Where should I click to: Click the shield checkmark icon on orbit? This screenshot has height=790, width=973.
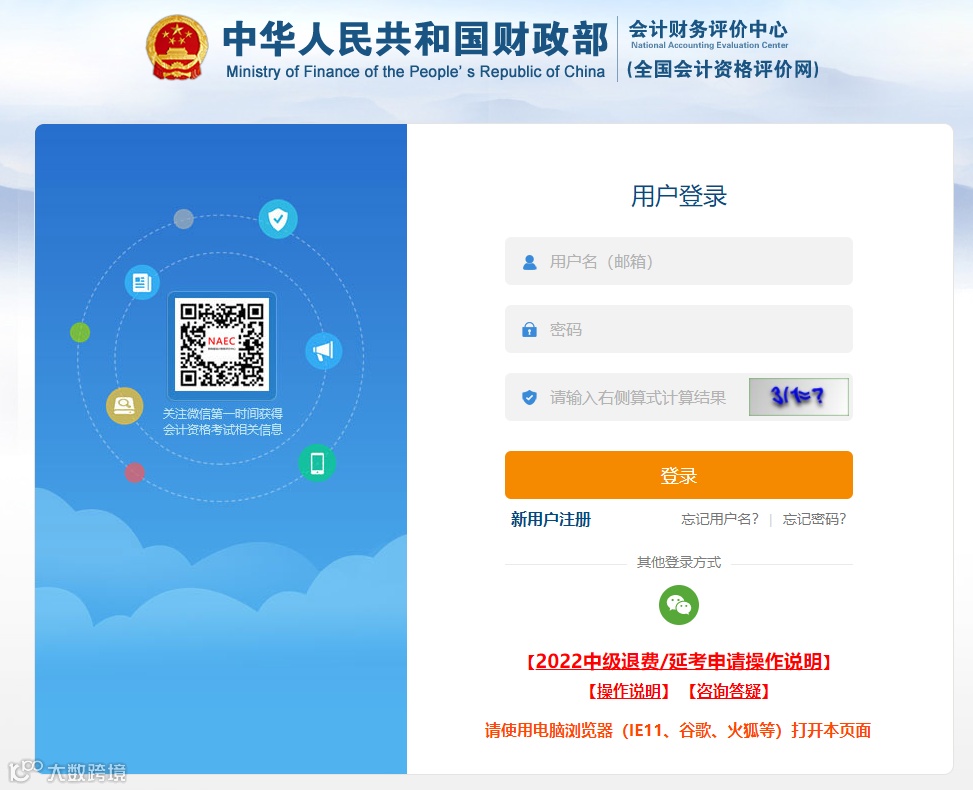[x=278, y=219]
